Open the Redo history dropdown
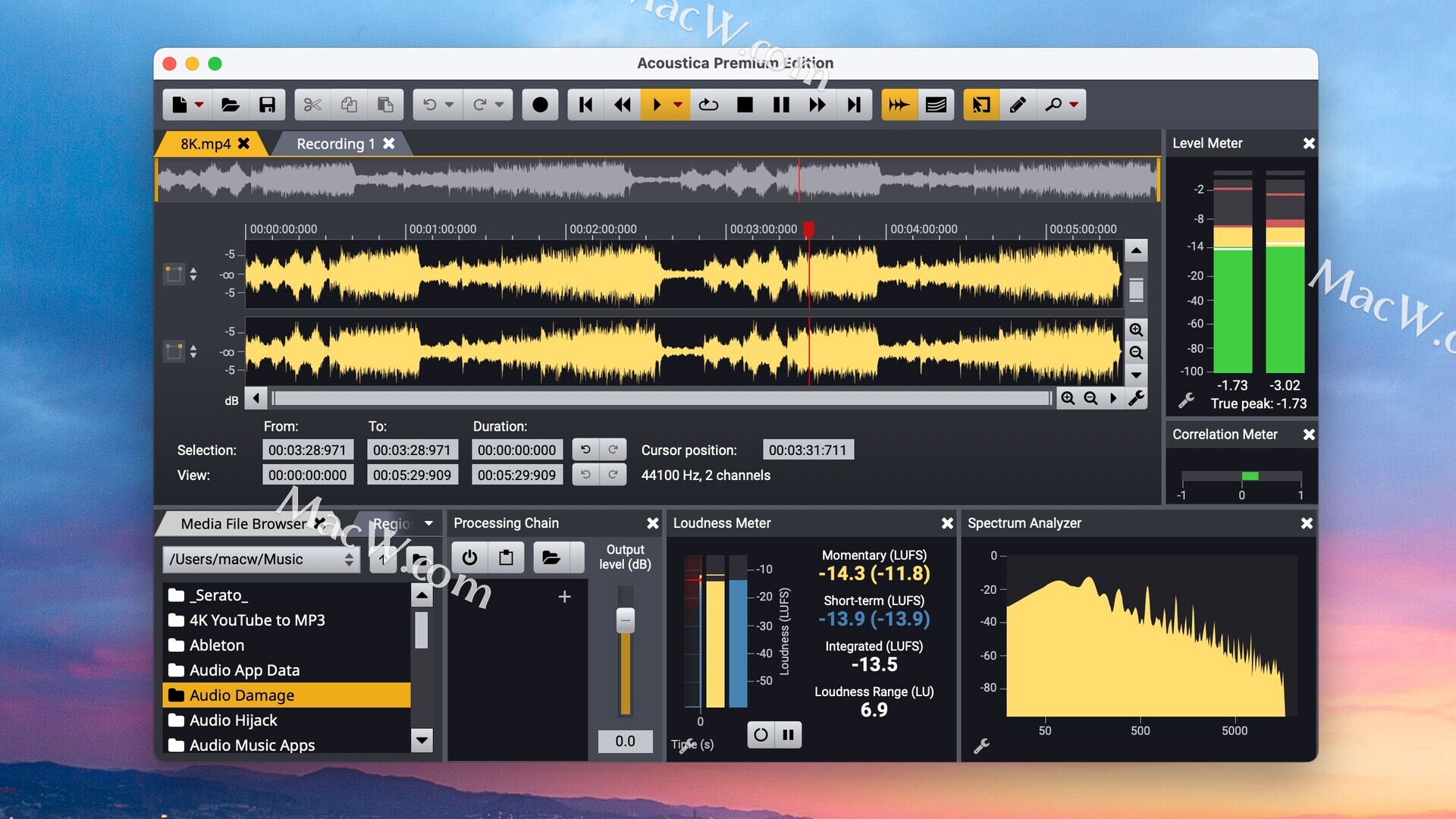 pos(499,105)
